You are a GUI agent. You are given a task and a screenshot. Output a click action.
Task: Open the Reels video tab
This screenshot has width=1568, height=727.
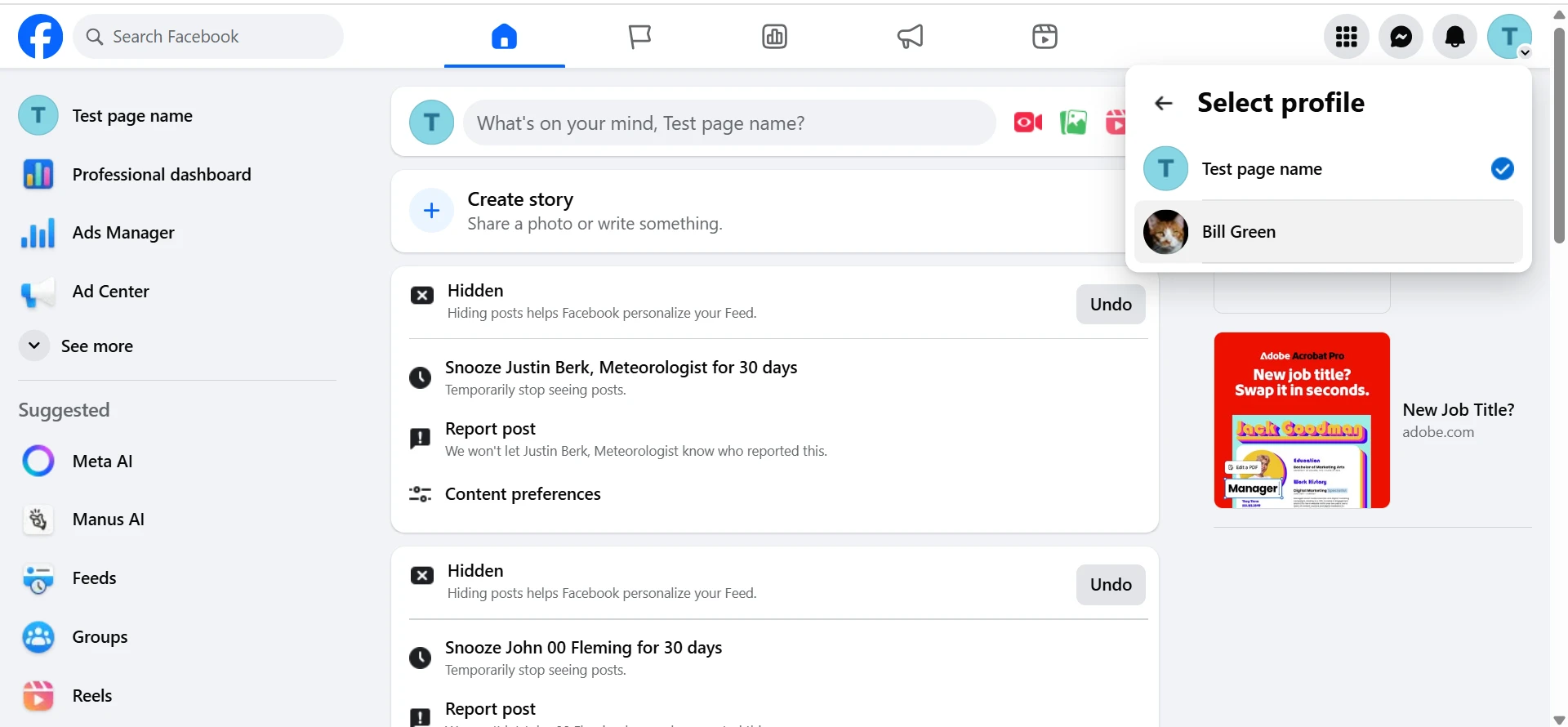click(x=1045, y=36)
